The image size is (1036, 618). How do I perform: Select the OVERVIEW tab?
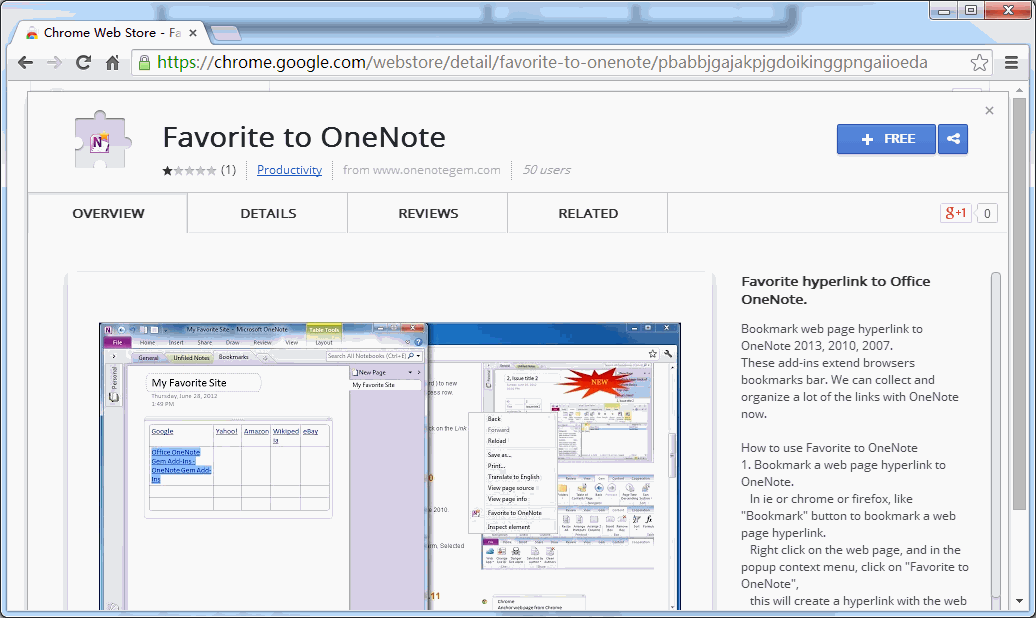pos(108,213)
